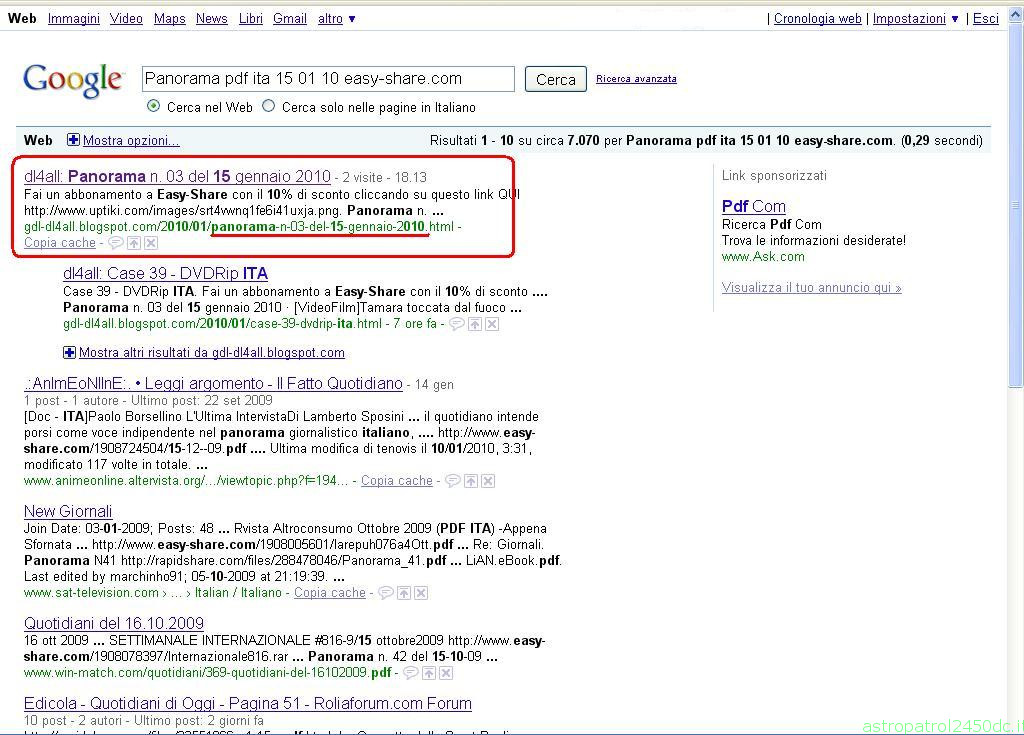Click 'Visualizza il tuo annuncio qui' link
This screenshot has width=1024, height=735.
(x=812, y=287)
